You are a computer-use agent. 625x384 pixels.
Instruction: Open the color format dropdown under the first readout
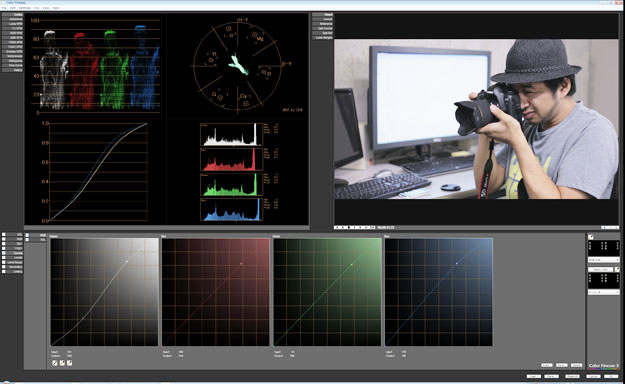click(x=604, y=260)
